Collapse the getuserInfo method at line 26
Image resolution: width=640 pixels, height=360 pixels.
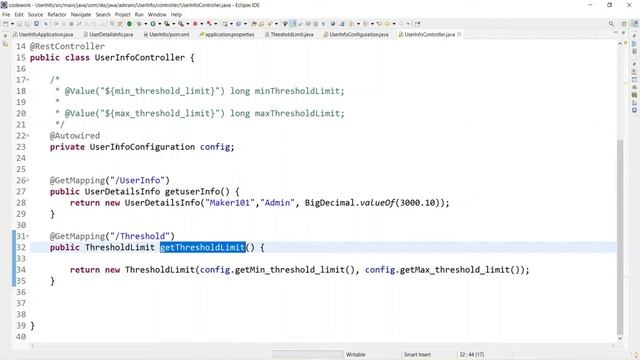click(28, 180)
